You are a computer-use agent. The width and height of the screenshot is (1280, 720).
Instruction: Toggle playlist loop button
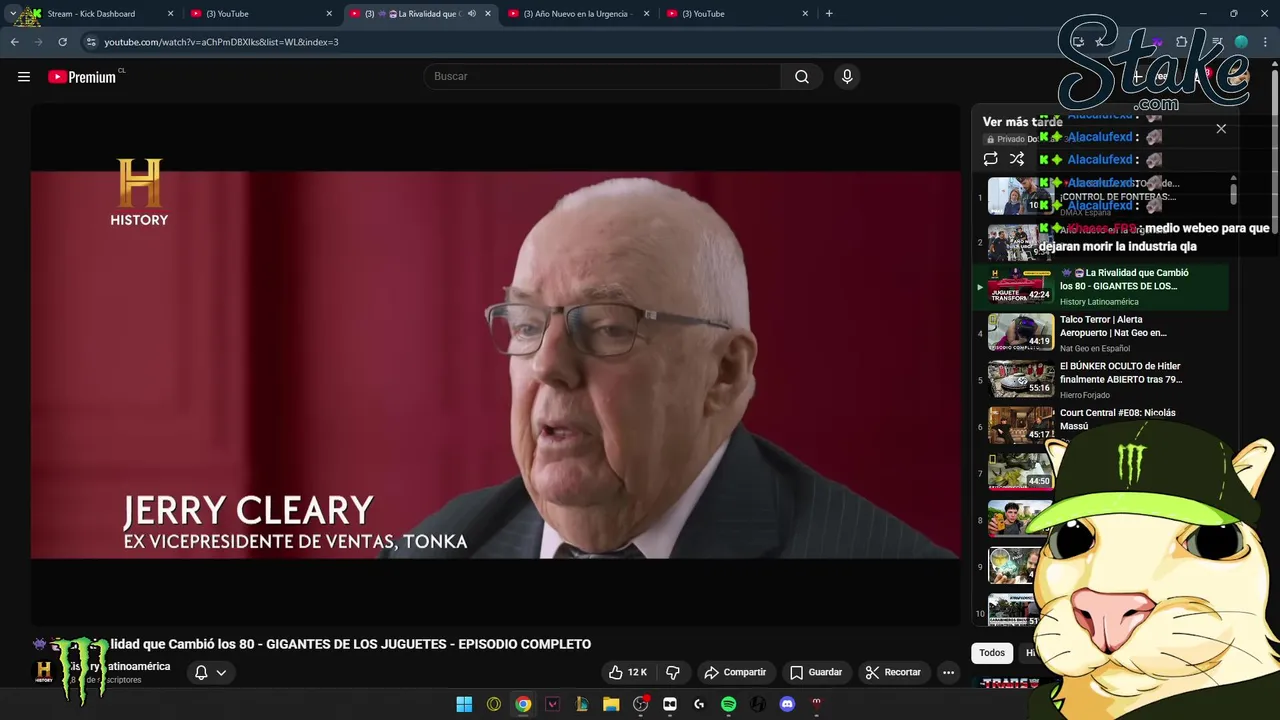[x=990, y=159]
